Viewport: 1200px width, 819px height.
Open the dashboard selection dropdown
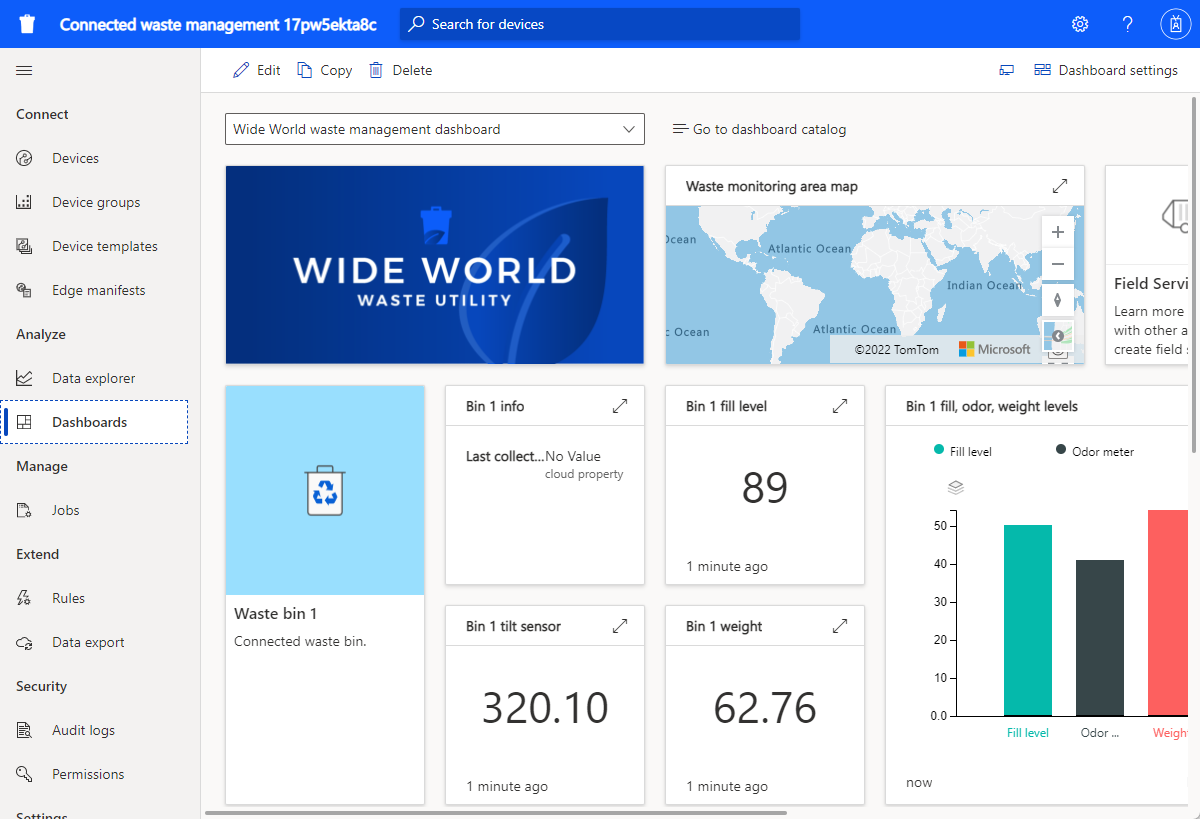(x=435, y=129)
